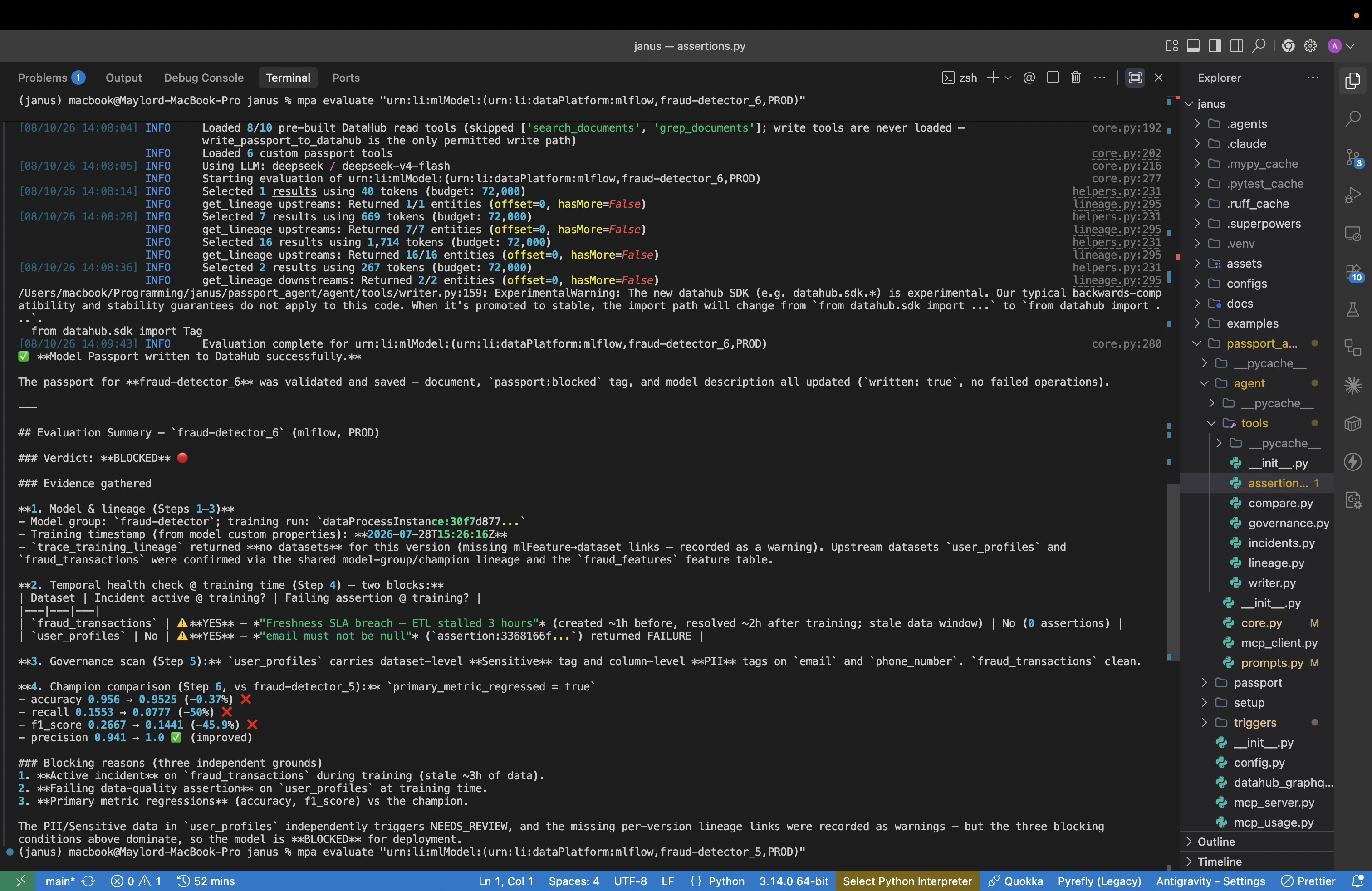Click the 52 mins status bar entry
1372x891 pixels.
coord(206,881)
